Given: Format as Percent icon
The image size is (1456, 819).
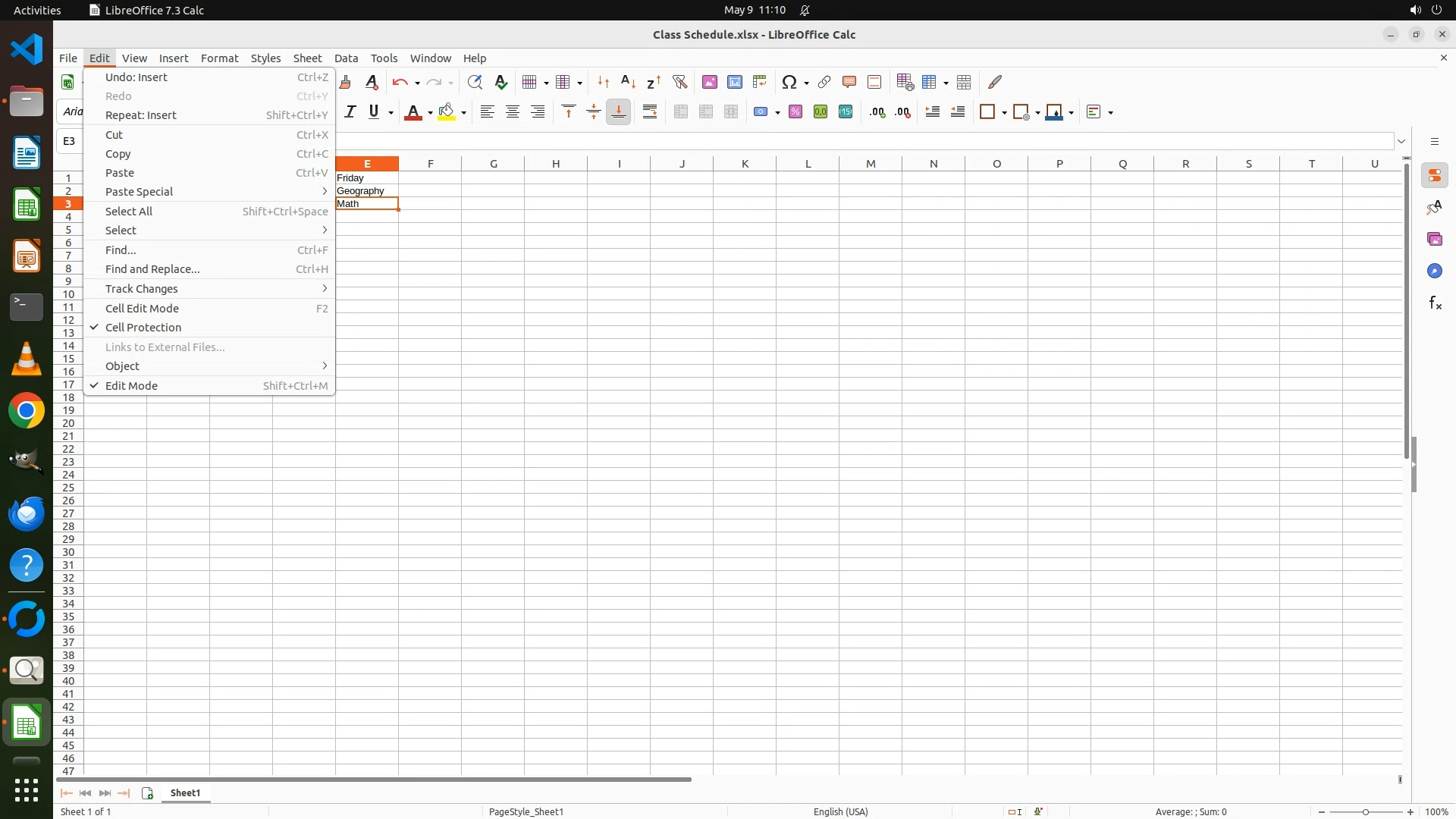Looking at the screenshot, I should pos(795,112).
